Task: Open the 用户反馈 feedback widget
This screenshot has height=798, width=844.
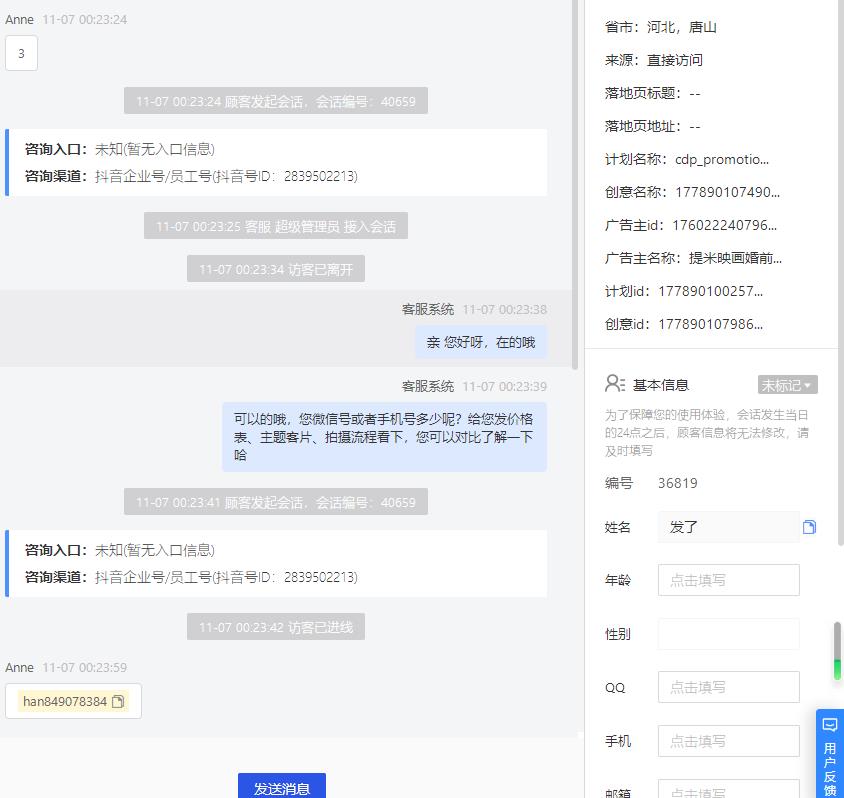Action: click(829, 753)
